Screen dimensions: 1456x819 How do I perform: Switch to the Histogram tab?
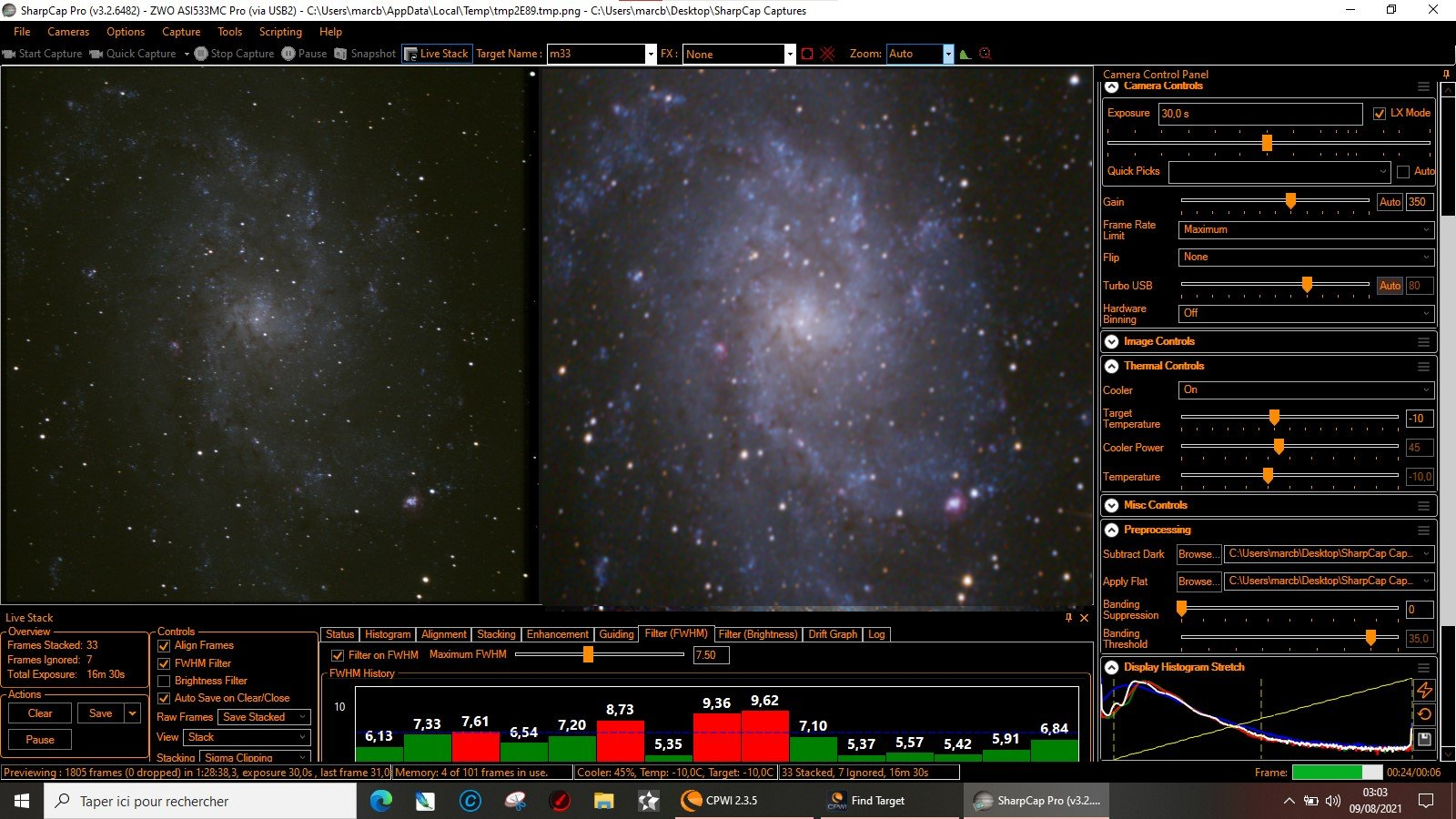click(388, 634)
